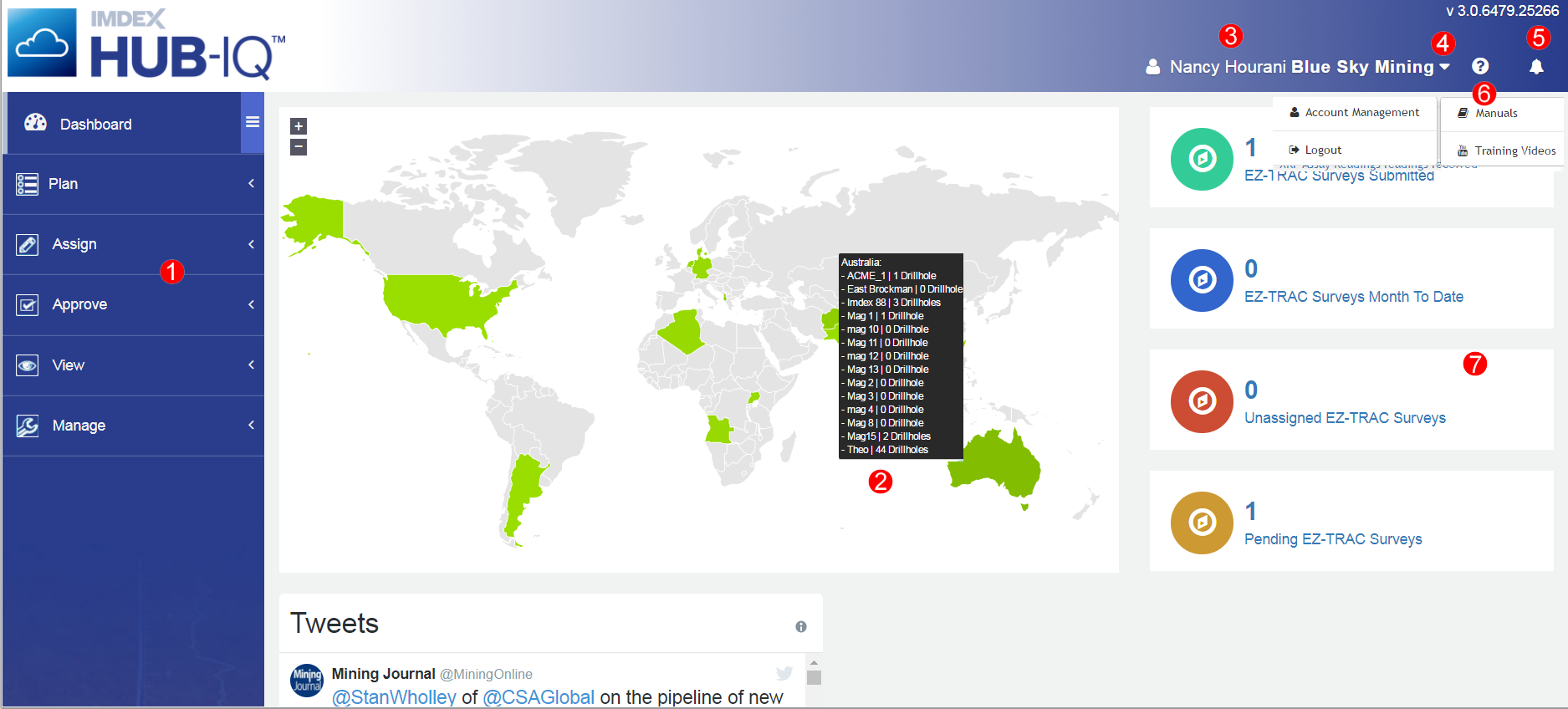Click red Unassigned EZ-TRAC Surveys icon
The width and height of the screenshot is (1568, 709).
coord(1202,401)
